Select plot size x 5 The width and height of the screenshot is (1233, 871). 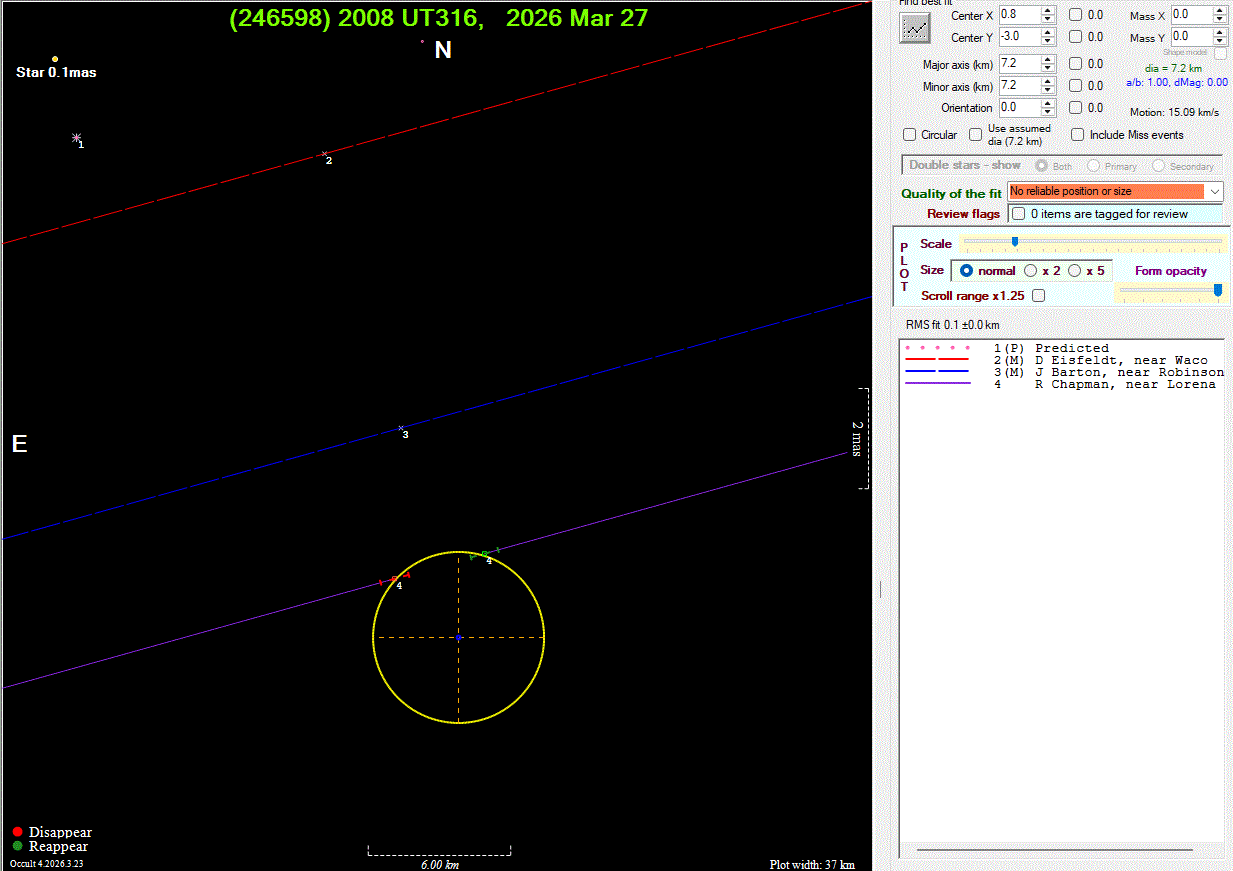point(1075,270)
